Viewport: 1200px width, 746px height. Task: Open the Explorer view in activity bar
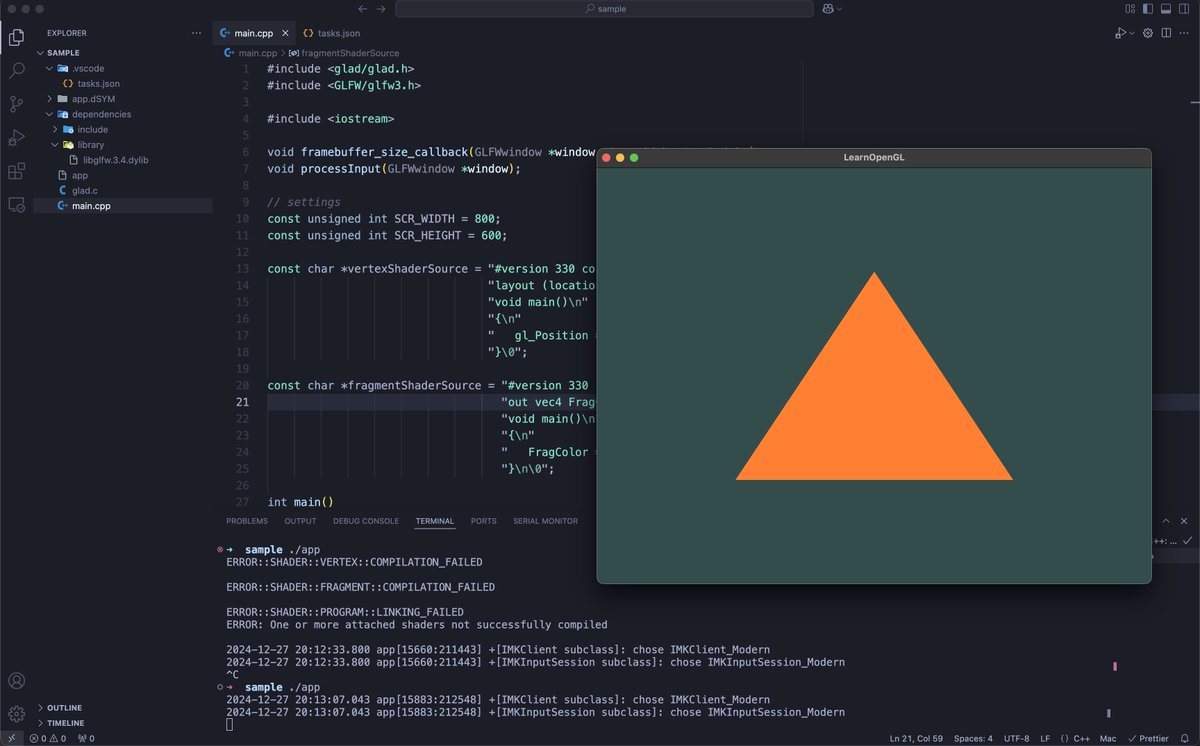(x=16, y=38)
